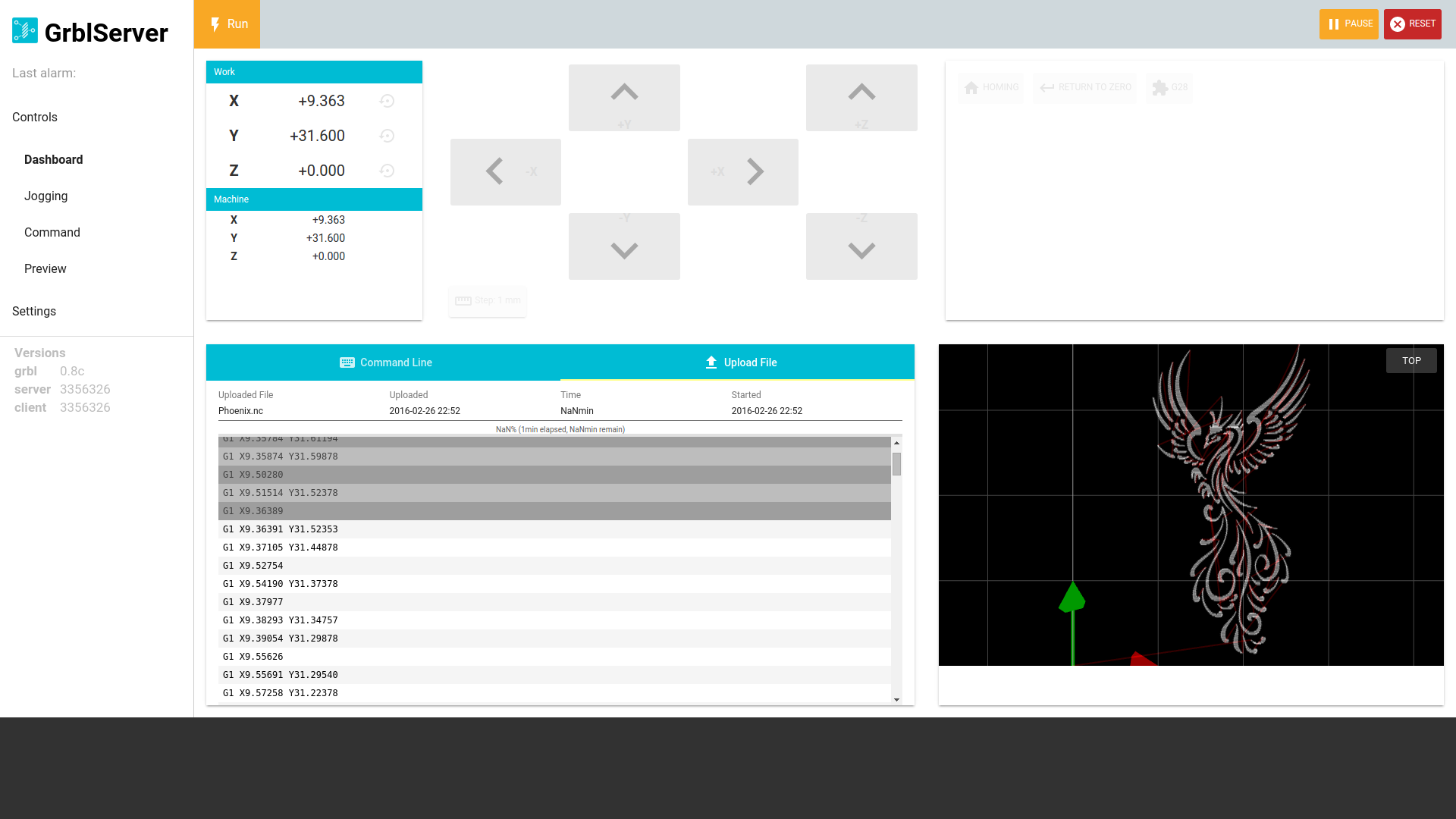This screenshot has width=1456, height=819.
Task: Open the Step 1 mm selector
Action: (x=488, y=301)
